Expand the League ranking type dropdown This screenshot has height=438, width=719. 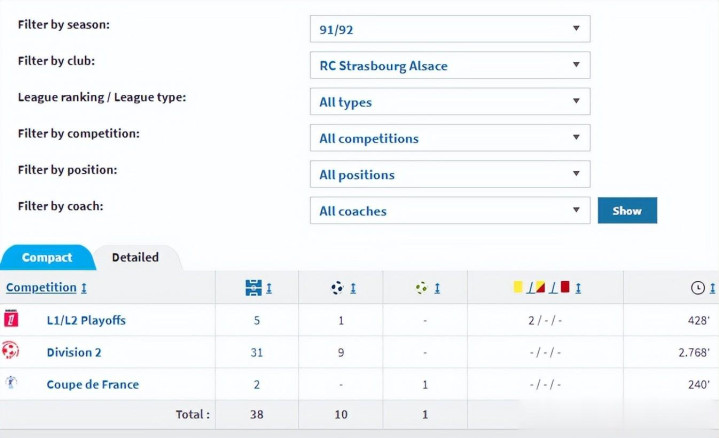[x=450, y=102]
